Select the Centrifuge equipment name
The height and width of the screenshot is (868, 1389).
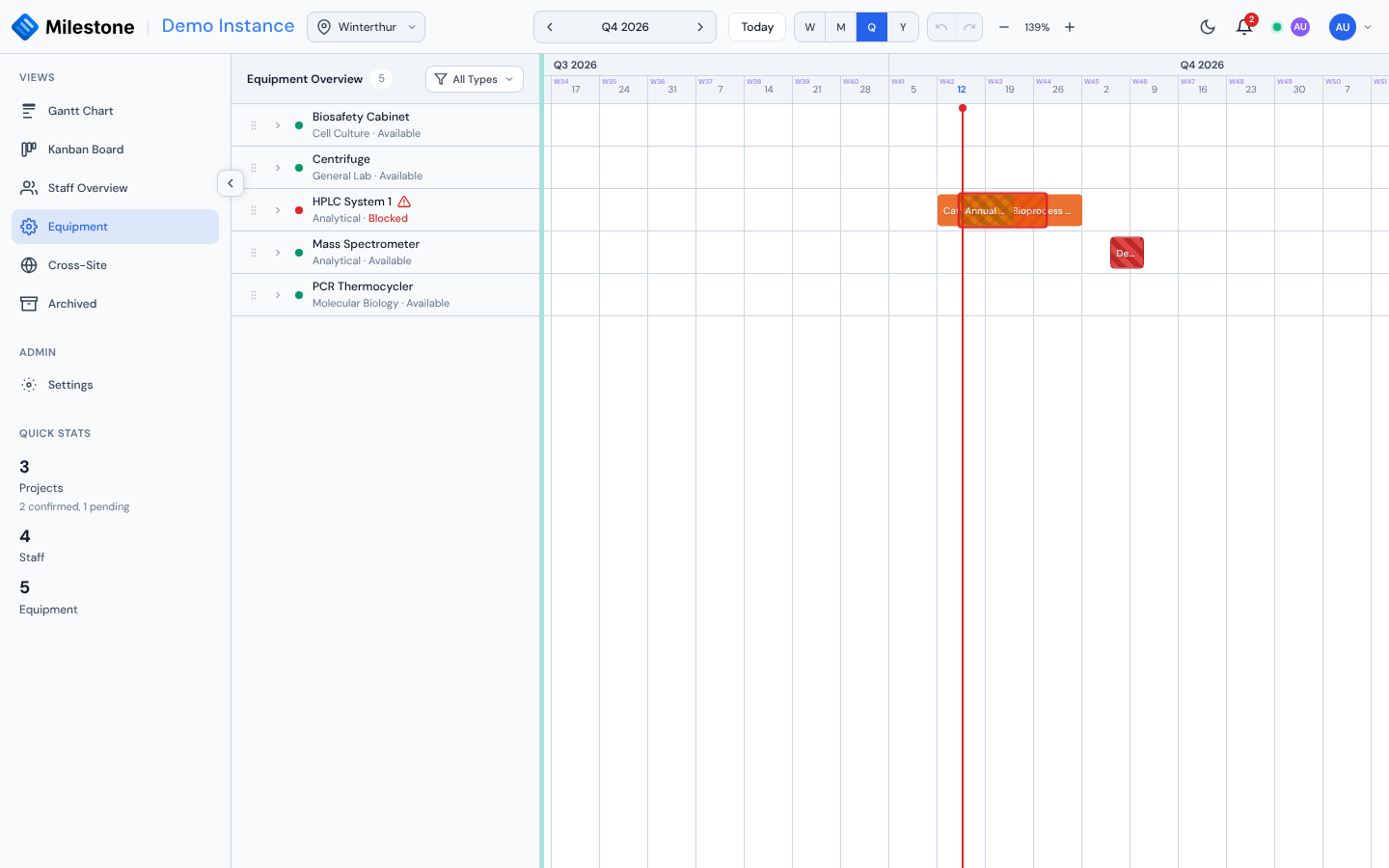[341, 159]
